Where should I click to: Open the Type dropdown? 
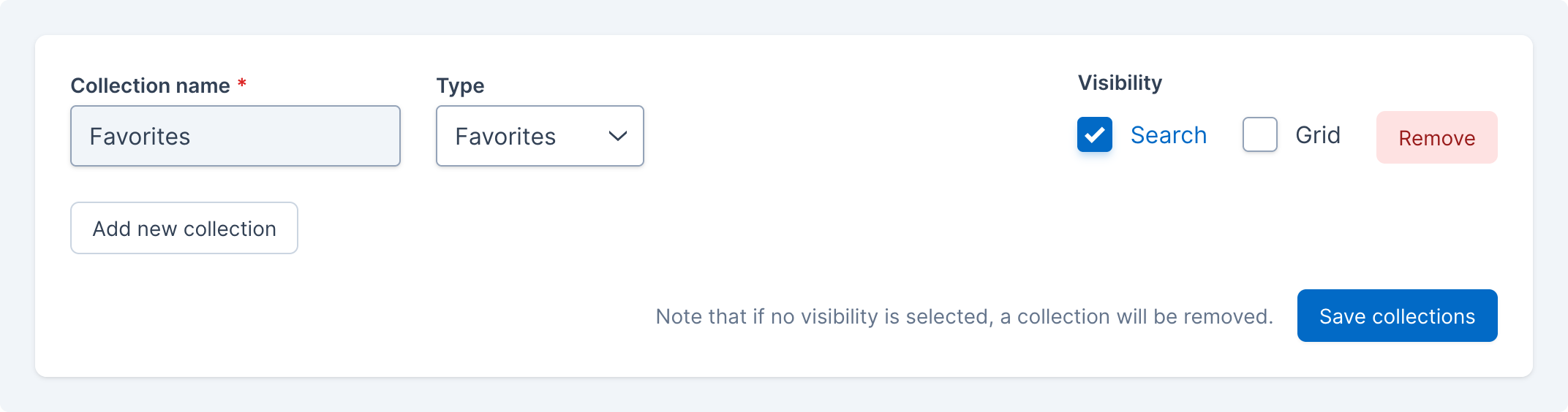click(x=539, y=136)
